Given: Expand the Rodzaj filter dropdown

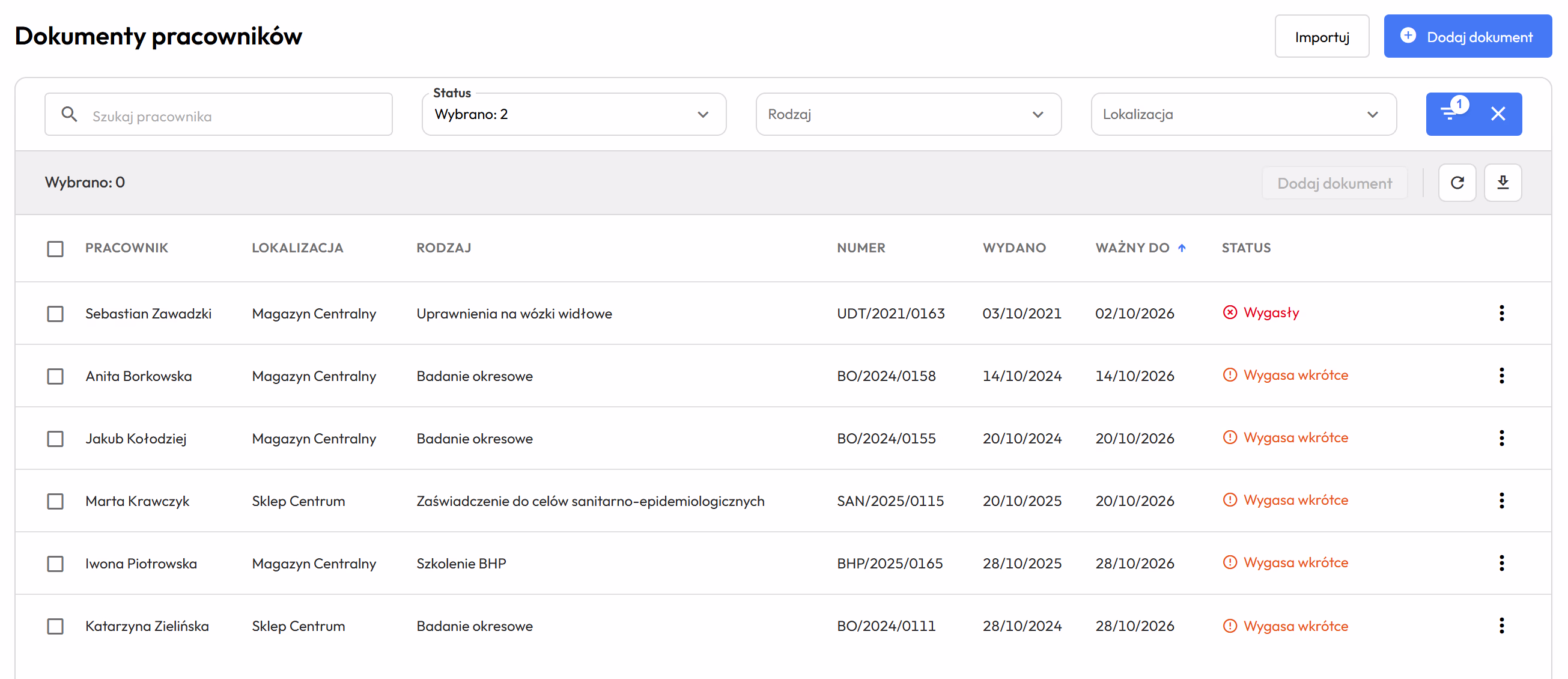Looking at the screenshot, I should point(908,114).
